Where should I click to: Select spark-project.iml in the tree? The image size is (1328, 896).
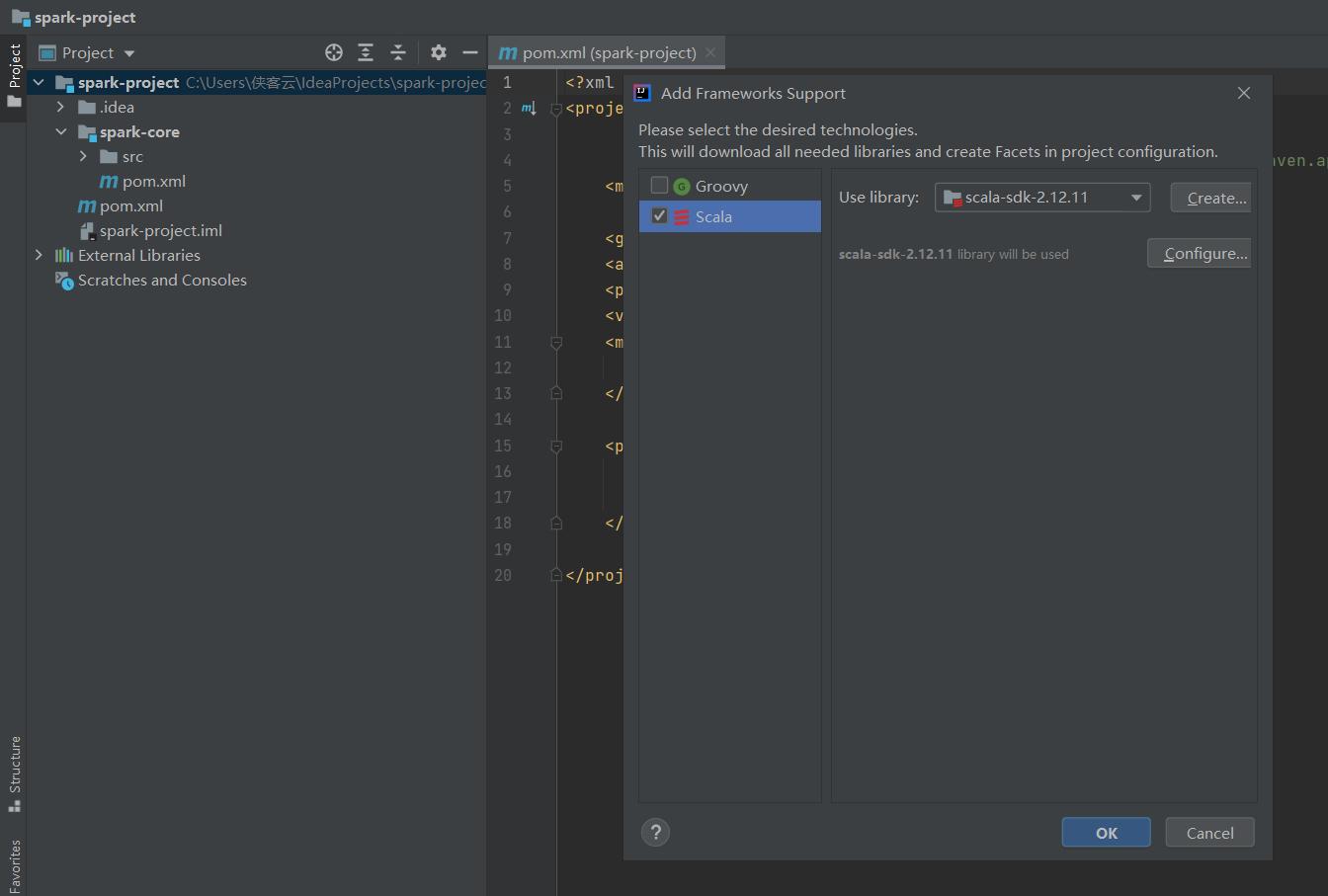[161, 231]
